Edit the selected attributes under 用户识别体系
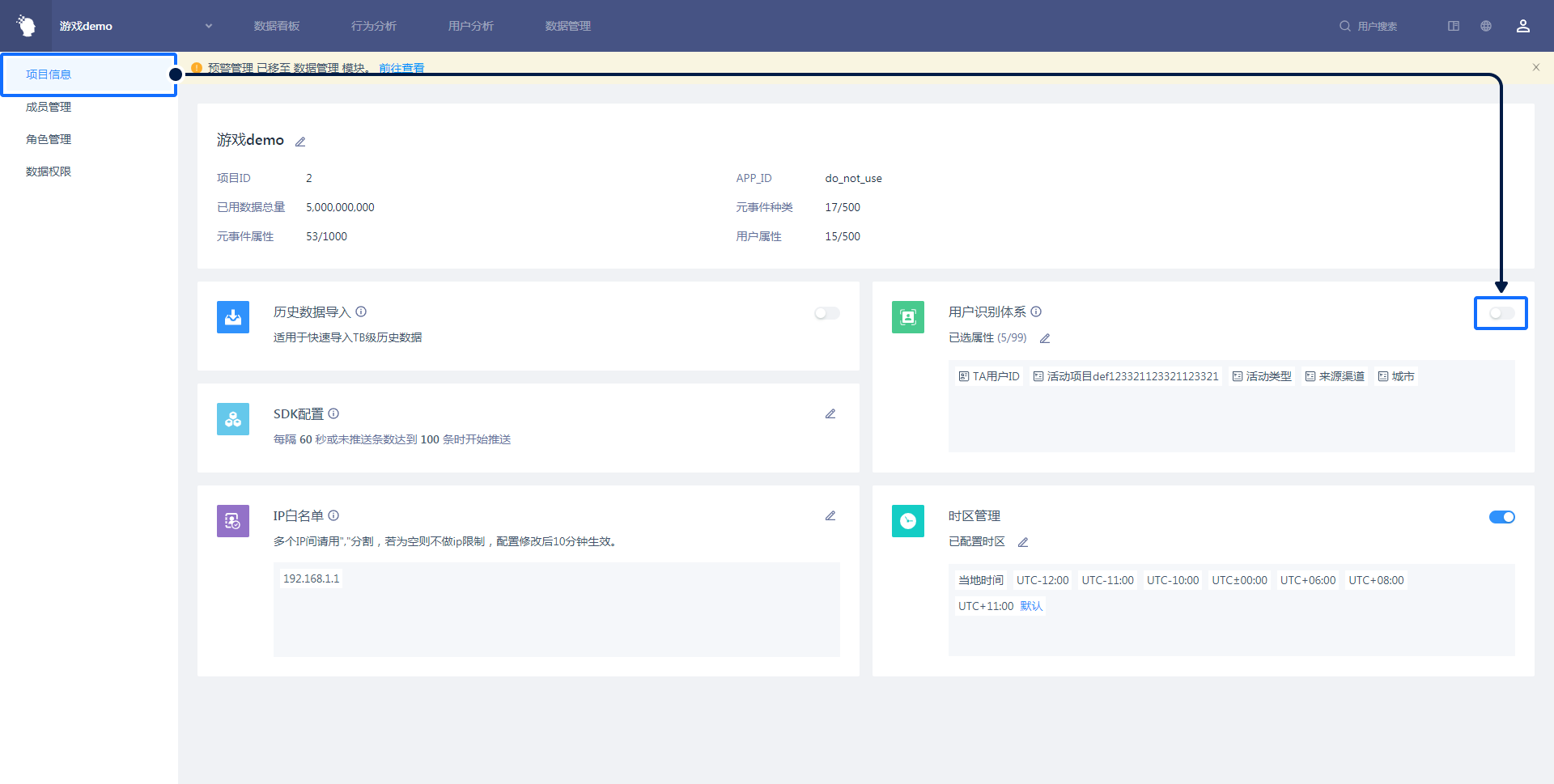Screen dimensions: 1554x784 (1045, 338)
